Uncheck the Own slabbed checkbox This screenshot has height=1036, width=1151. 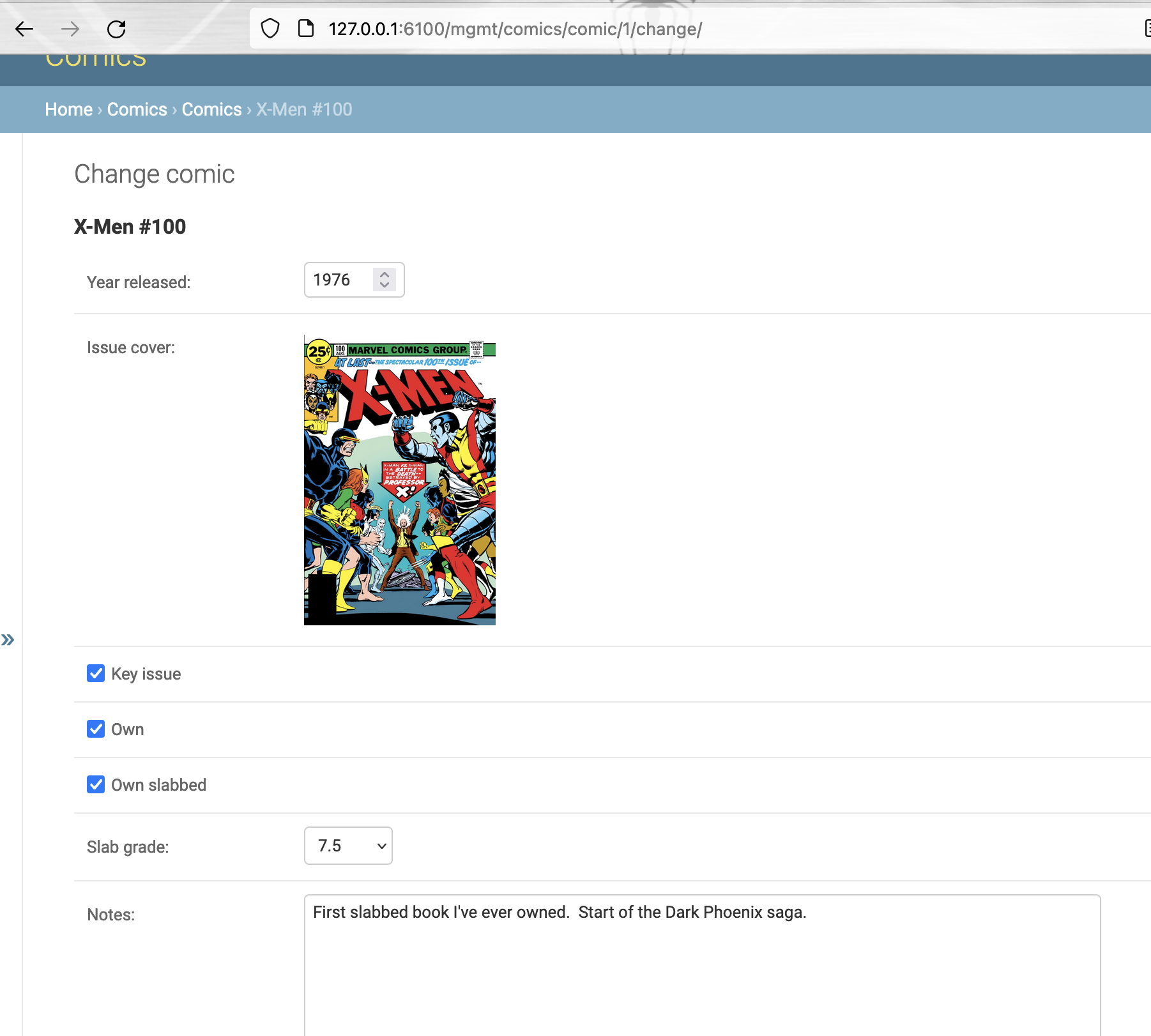(96, 784)
